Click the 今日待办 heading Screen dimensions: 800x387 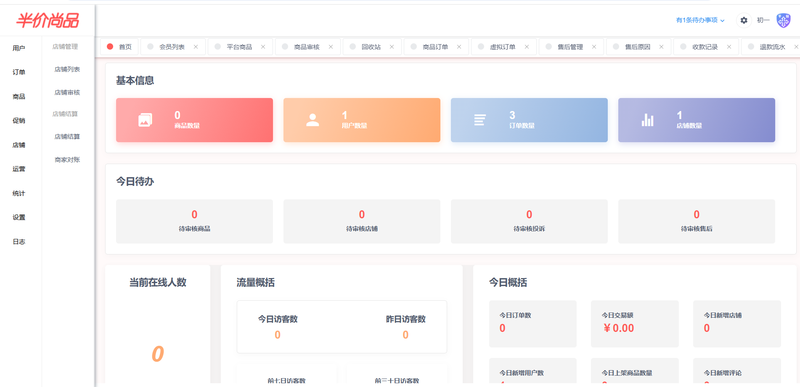tap(135, 182)
